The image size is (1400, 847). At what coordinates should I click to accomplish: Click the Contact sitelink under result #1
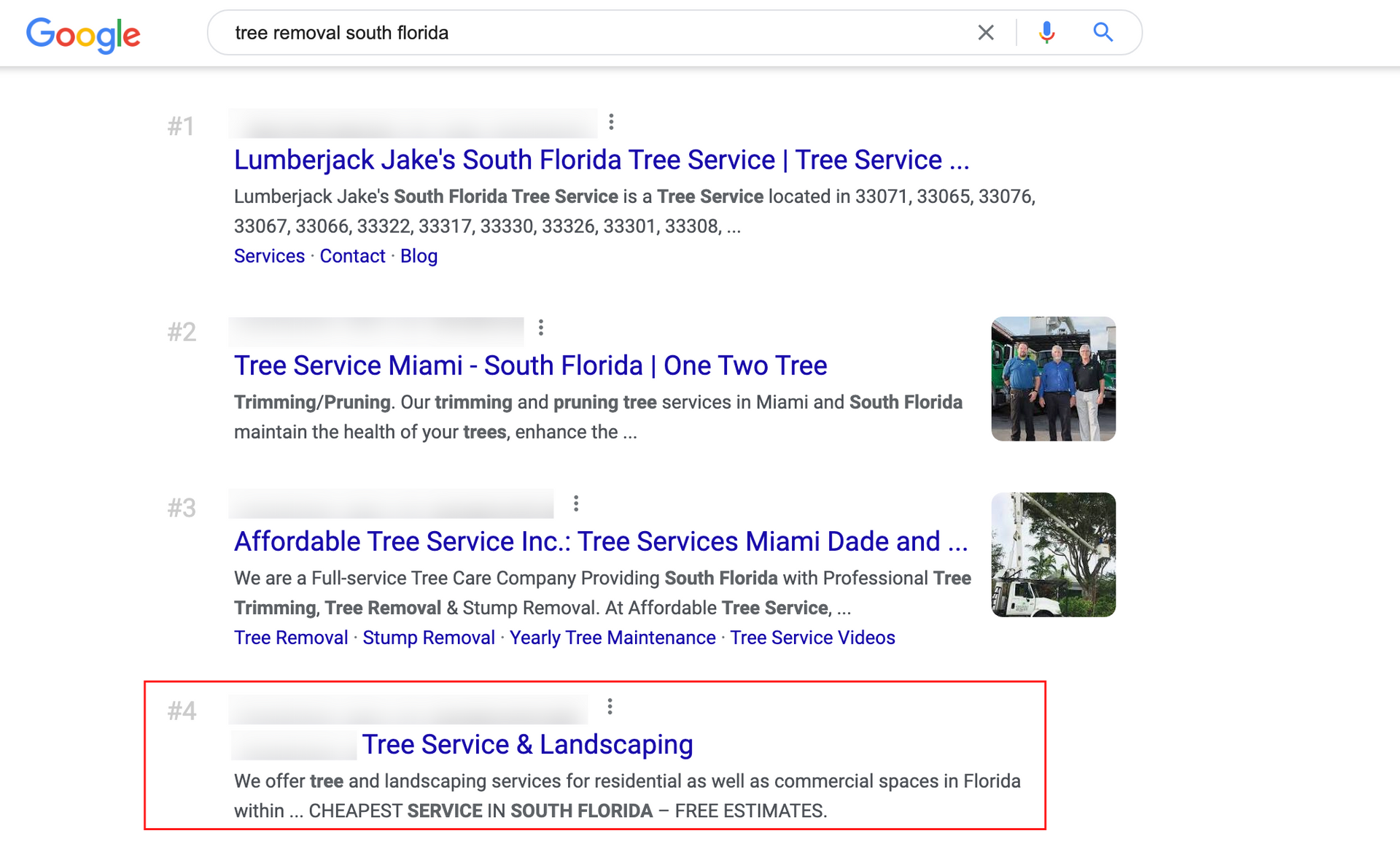(x=352, y=256)
